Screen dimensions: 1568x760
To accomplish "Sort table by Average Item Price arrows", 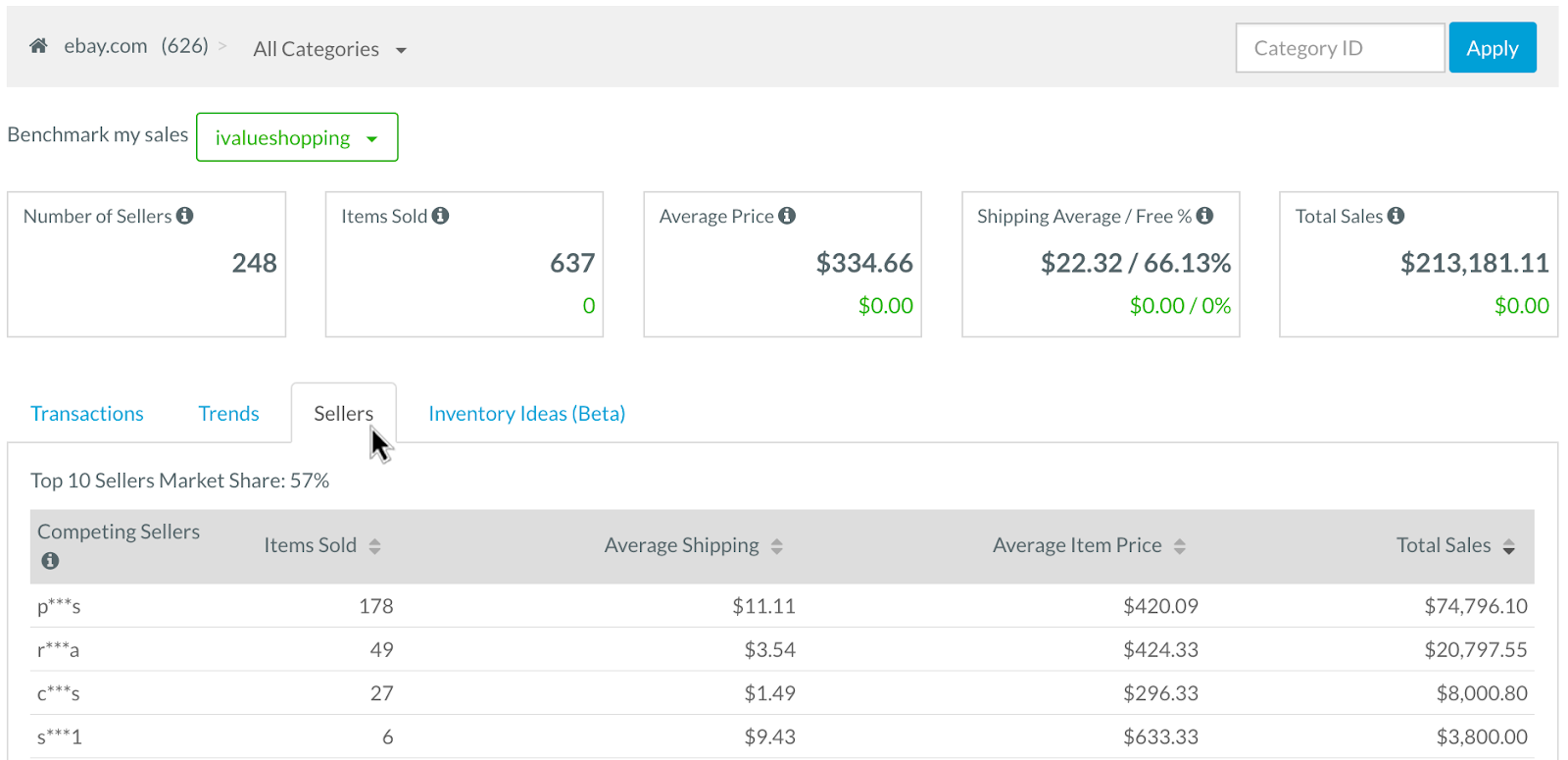I will [1180, 546].
